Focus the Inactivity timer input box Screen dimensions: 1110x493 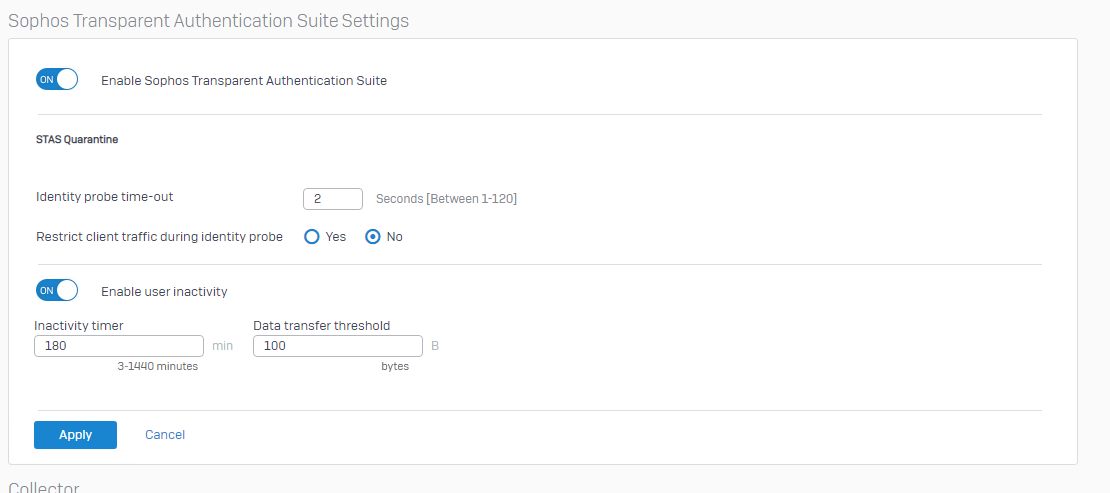click(118, 346)
